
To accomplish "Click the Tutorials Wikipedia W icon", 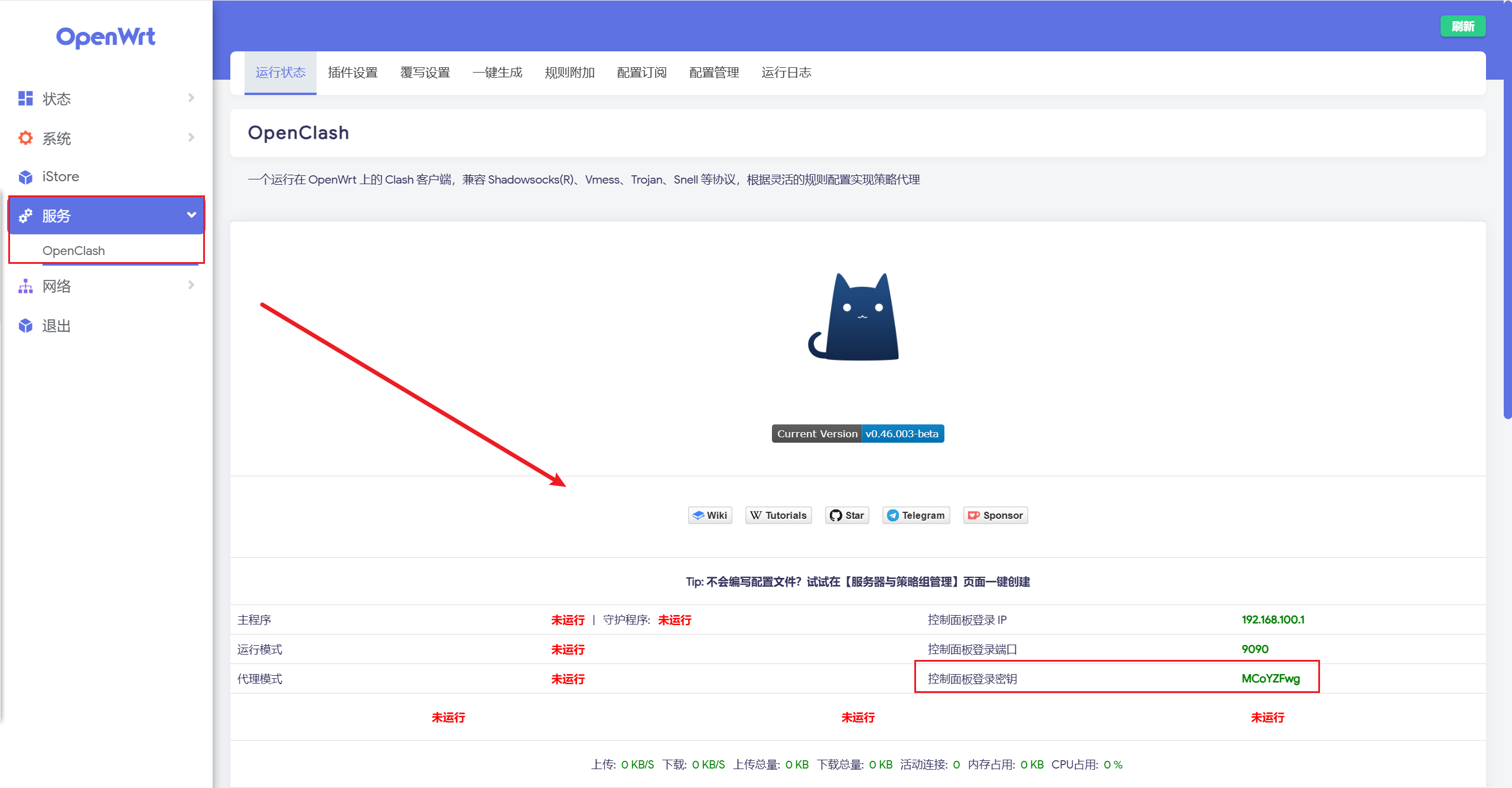I will click(755, 515).
